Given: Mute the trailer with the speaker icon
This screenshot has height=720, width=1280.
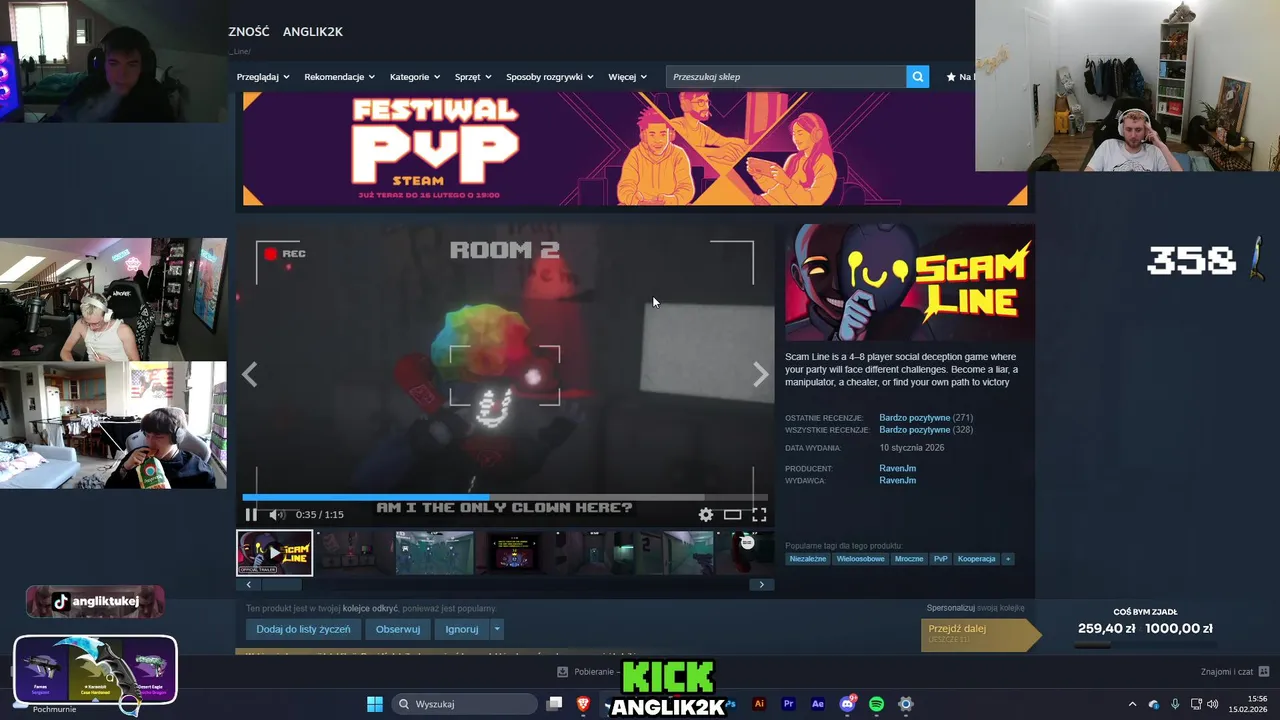Looking at the screenshot, I should tap(277, 515).
